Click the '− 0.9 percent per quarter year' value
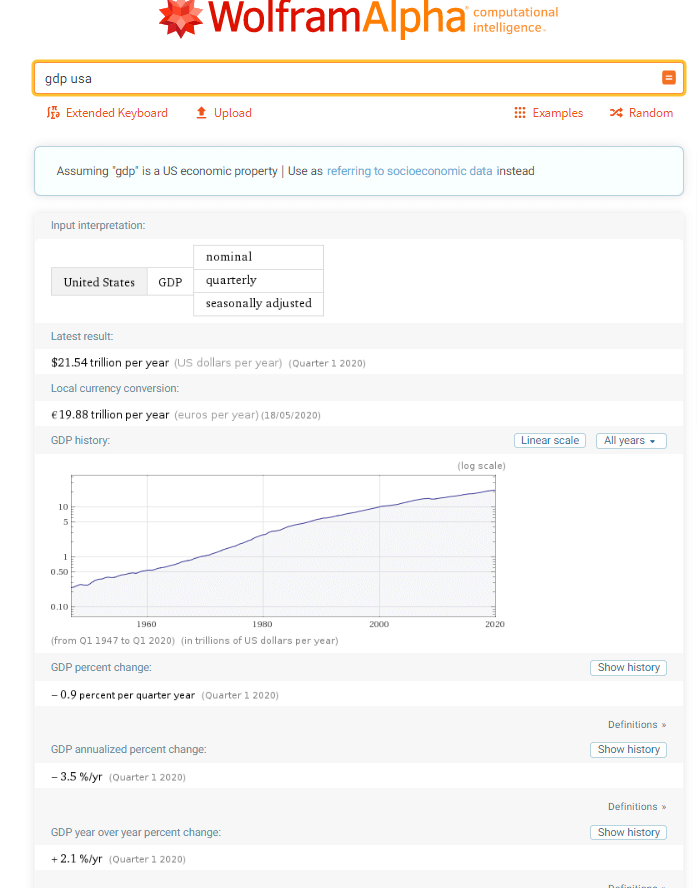 pos(123,695)
